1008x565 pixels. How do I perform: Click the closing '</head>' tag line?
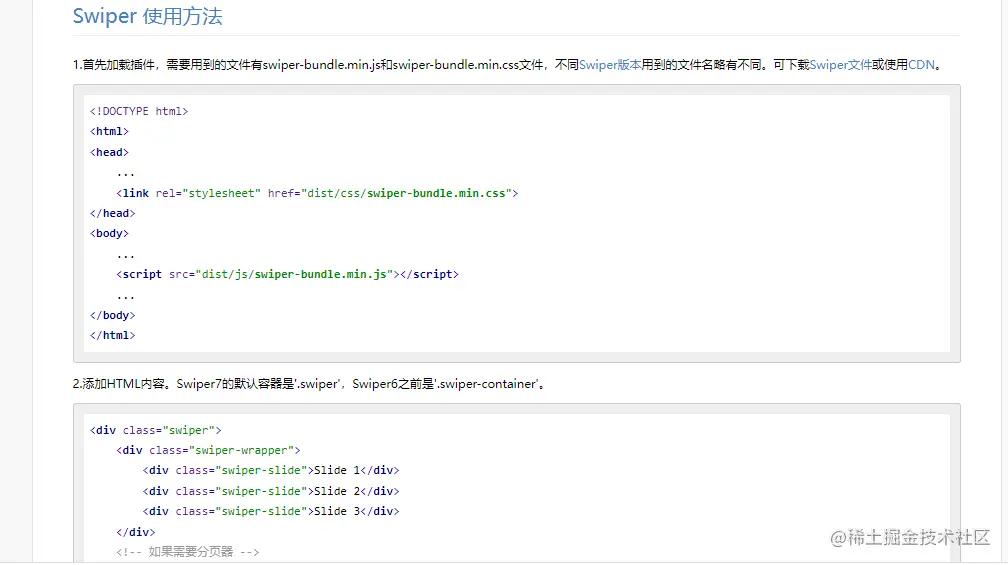point(112,213)
